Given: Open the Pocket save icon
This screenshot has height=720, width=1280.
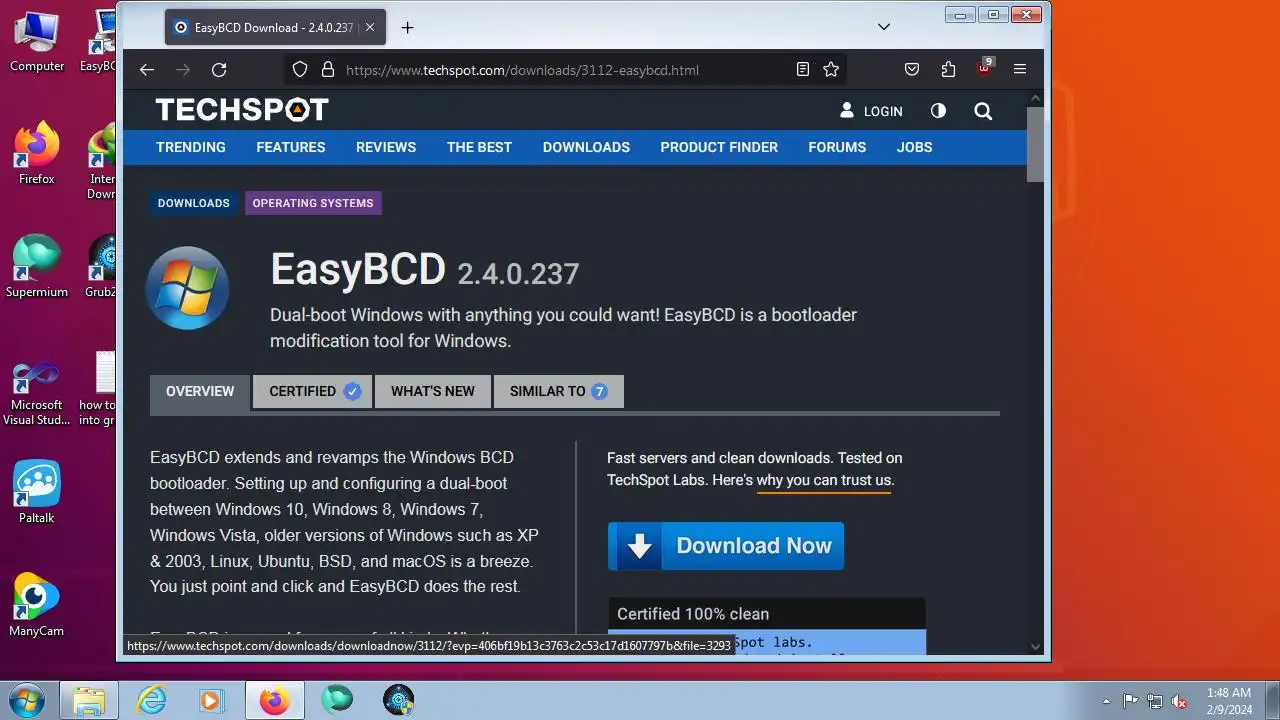Looking at the screenshot, I should [912, 70].
